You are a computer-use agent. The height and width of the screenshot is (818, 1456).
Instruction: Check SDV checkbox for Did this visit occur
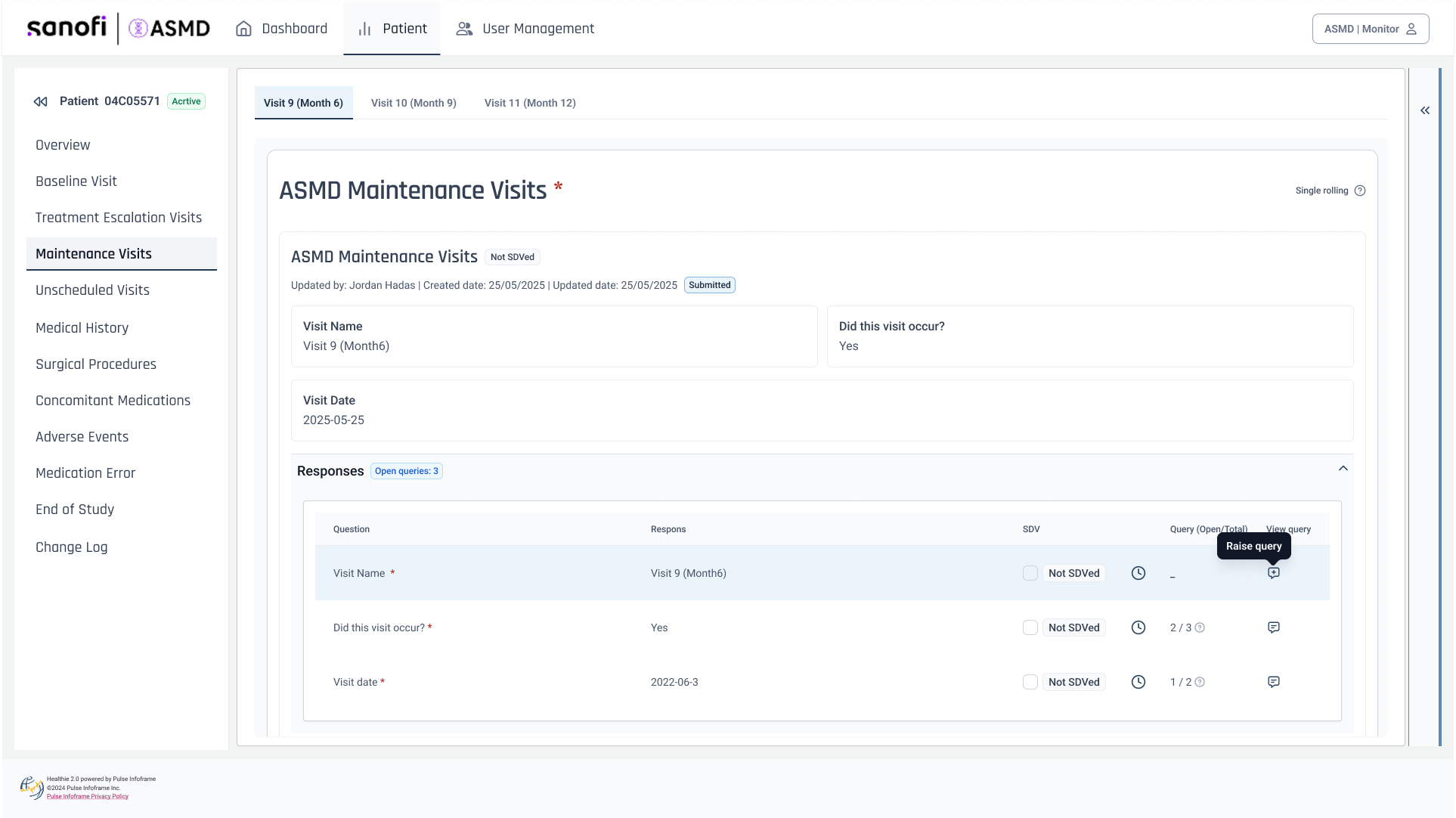pyautogui.click(x=1030, y=627)
